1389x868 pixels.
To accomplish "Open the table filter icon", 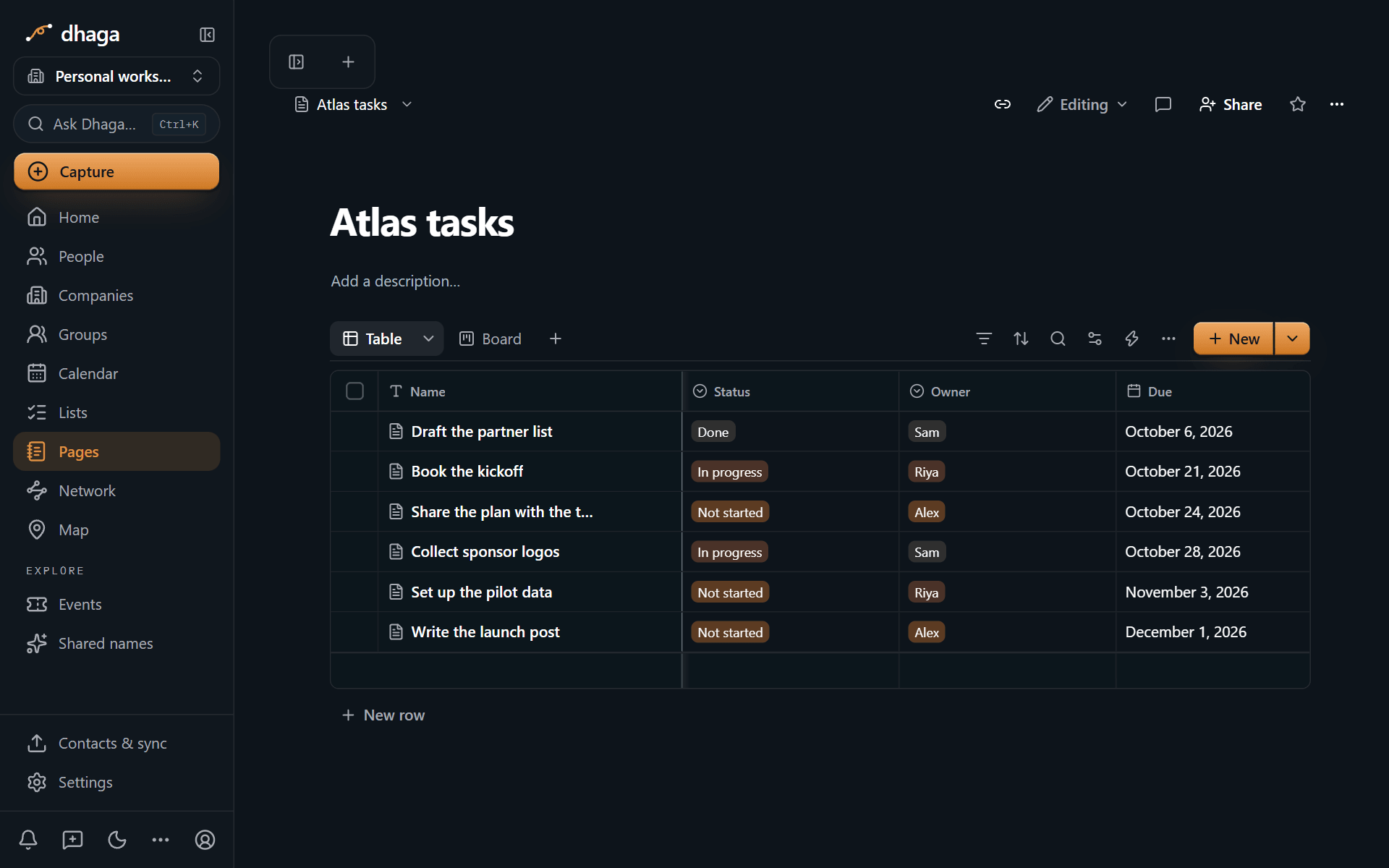I will click(x=983, y=339).
